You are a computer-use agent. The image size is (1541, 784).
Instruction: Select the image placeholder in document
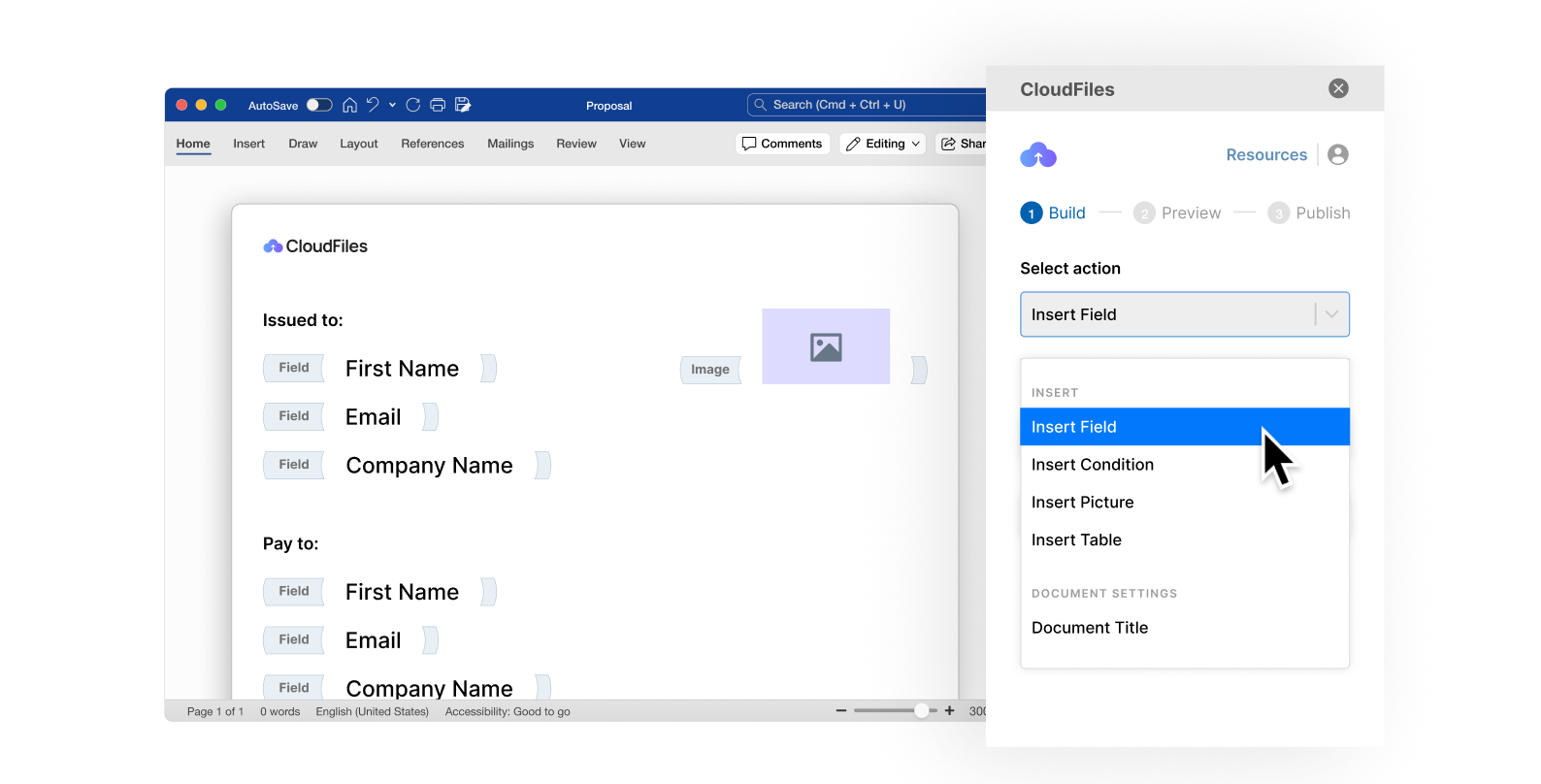[x=826, y=346]
